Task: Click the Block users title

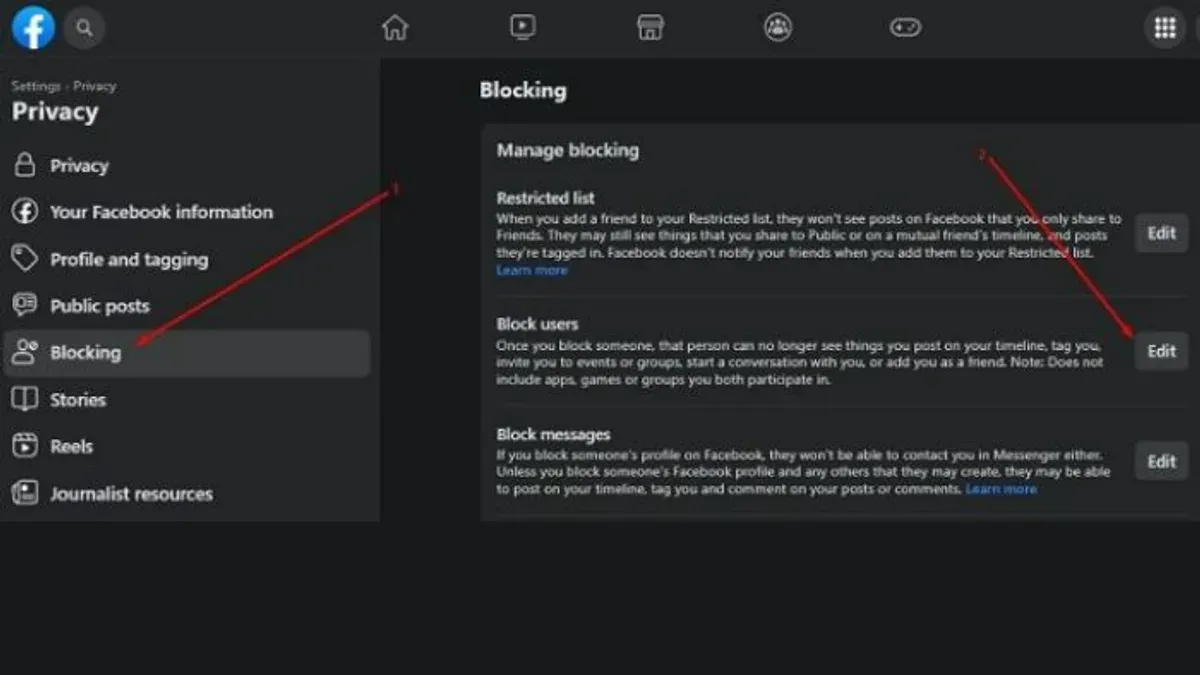Action: (x=538, y=324)
